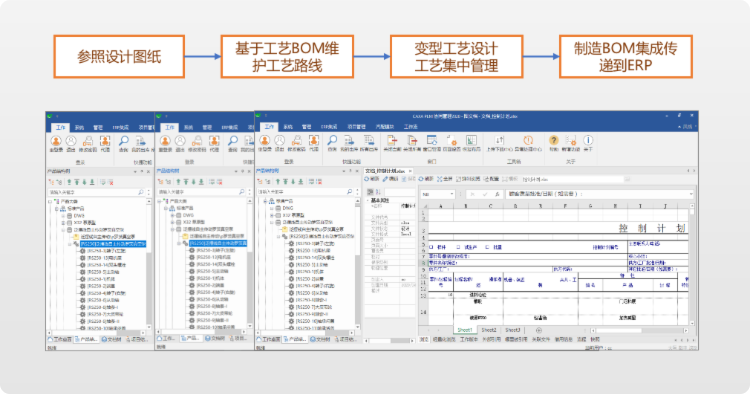Click re-login user icon in the leftmost window
Viewport: 750px width, 394px height.
[56, 141]
